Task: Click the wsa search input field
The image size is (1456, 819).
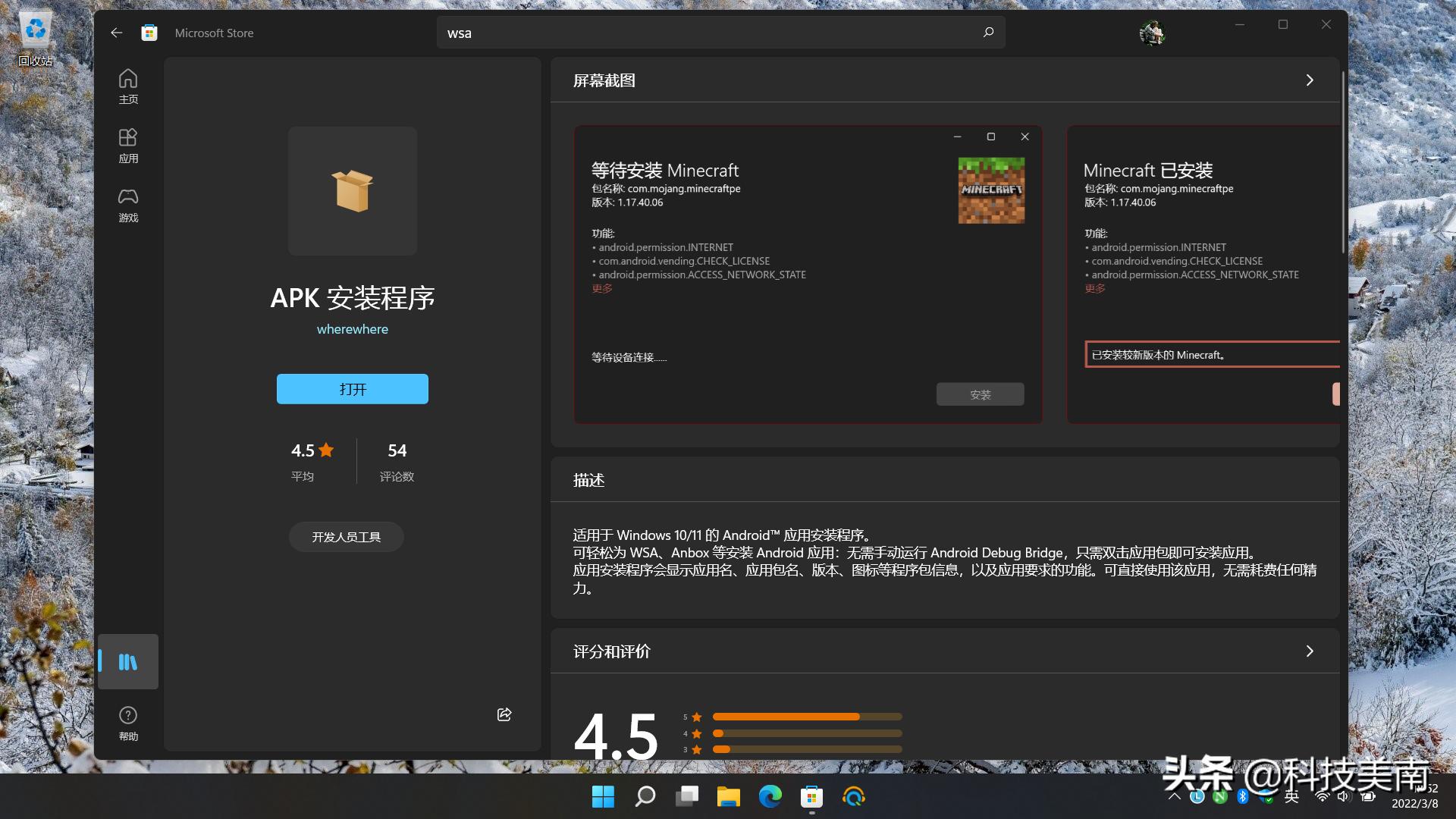Action: [682, 33]
